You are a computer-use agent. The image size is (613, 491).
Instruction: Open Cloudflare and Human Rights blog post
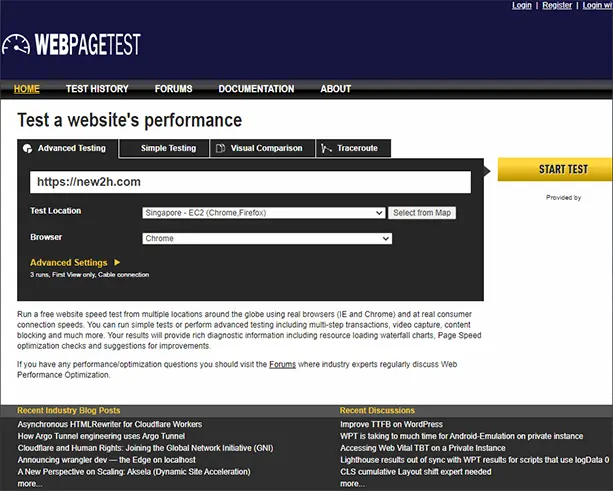click(145, 448)
